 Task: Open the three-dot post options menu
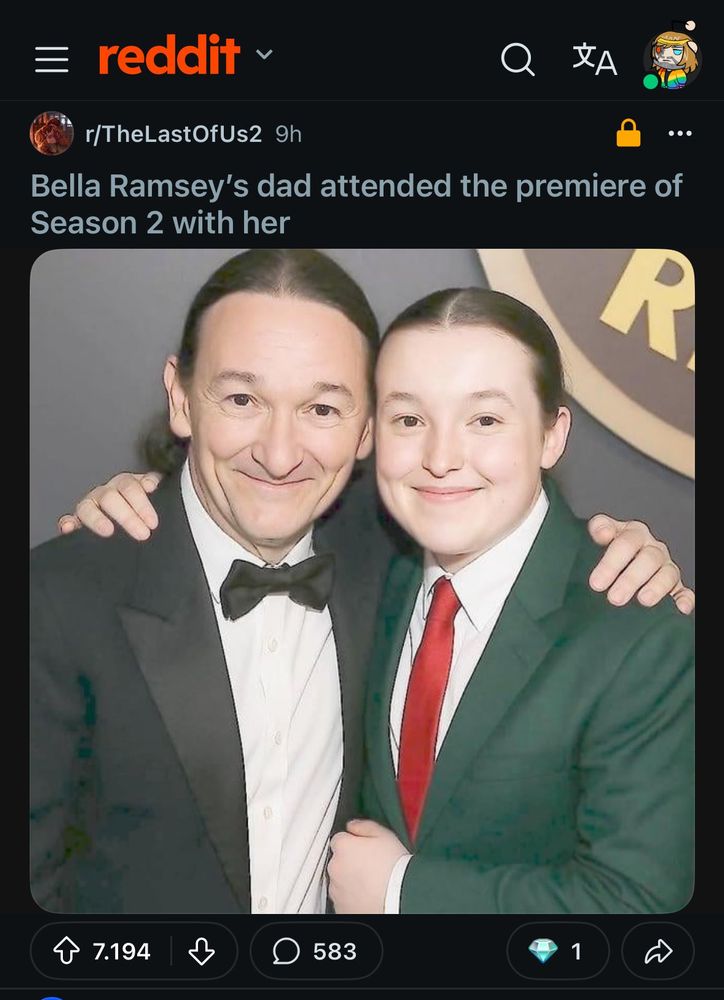tap(679, 133)
